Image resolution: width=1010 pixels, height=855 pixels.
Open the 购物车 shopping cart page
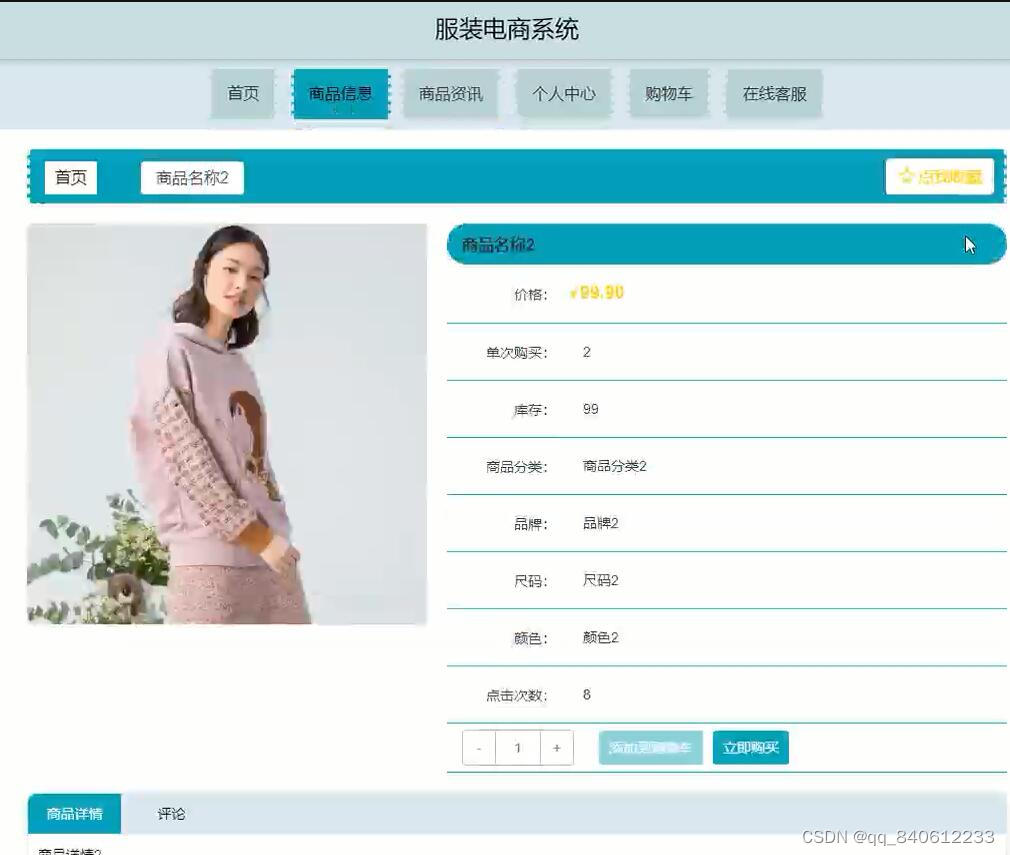[668, 93]
